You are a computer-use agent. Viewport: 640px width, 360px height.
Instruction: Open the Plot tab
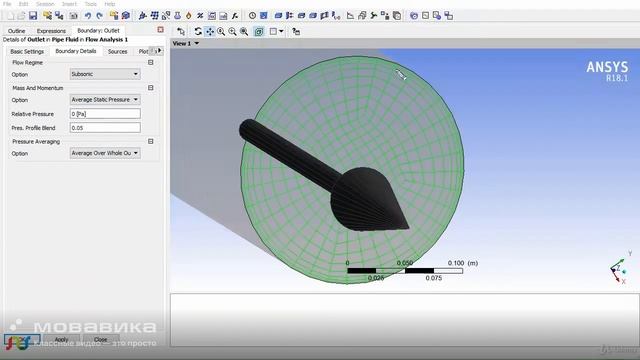click(x=143, y=51)
